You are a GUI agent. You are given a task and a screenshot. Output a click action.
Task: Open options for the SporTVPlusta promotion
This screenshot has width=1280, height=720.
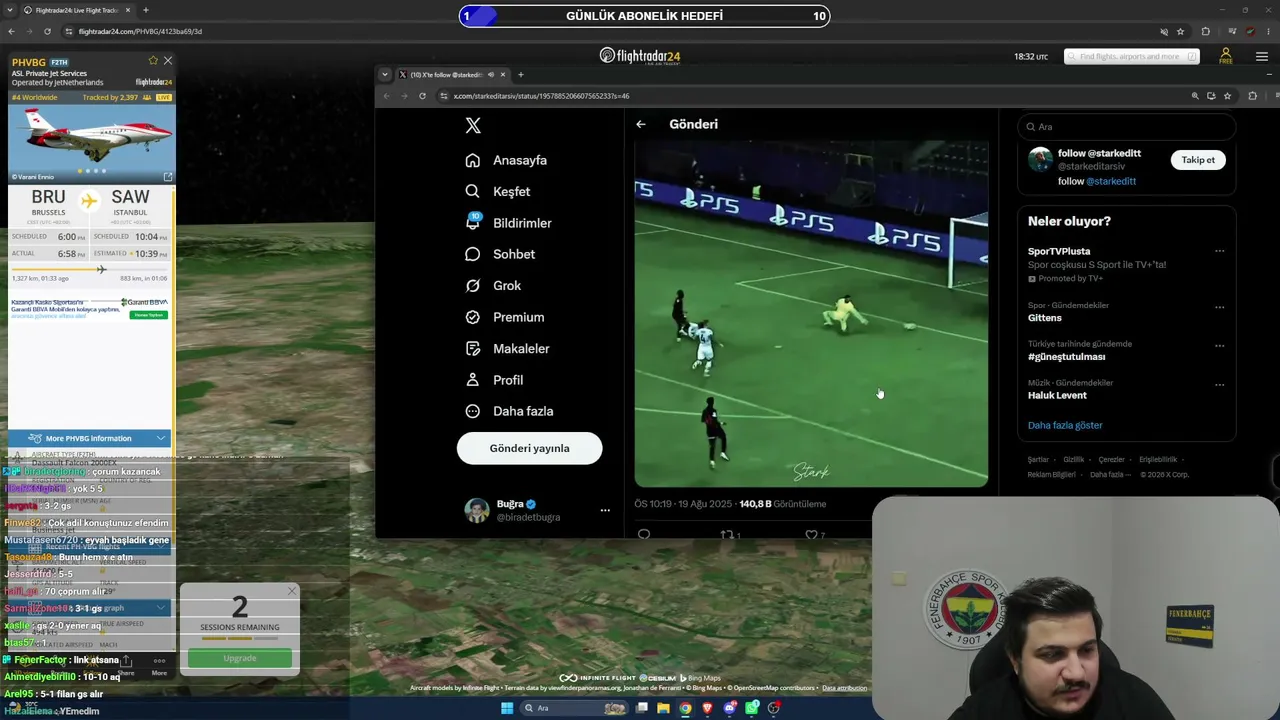[1219, 251]
